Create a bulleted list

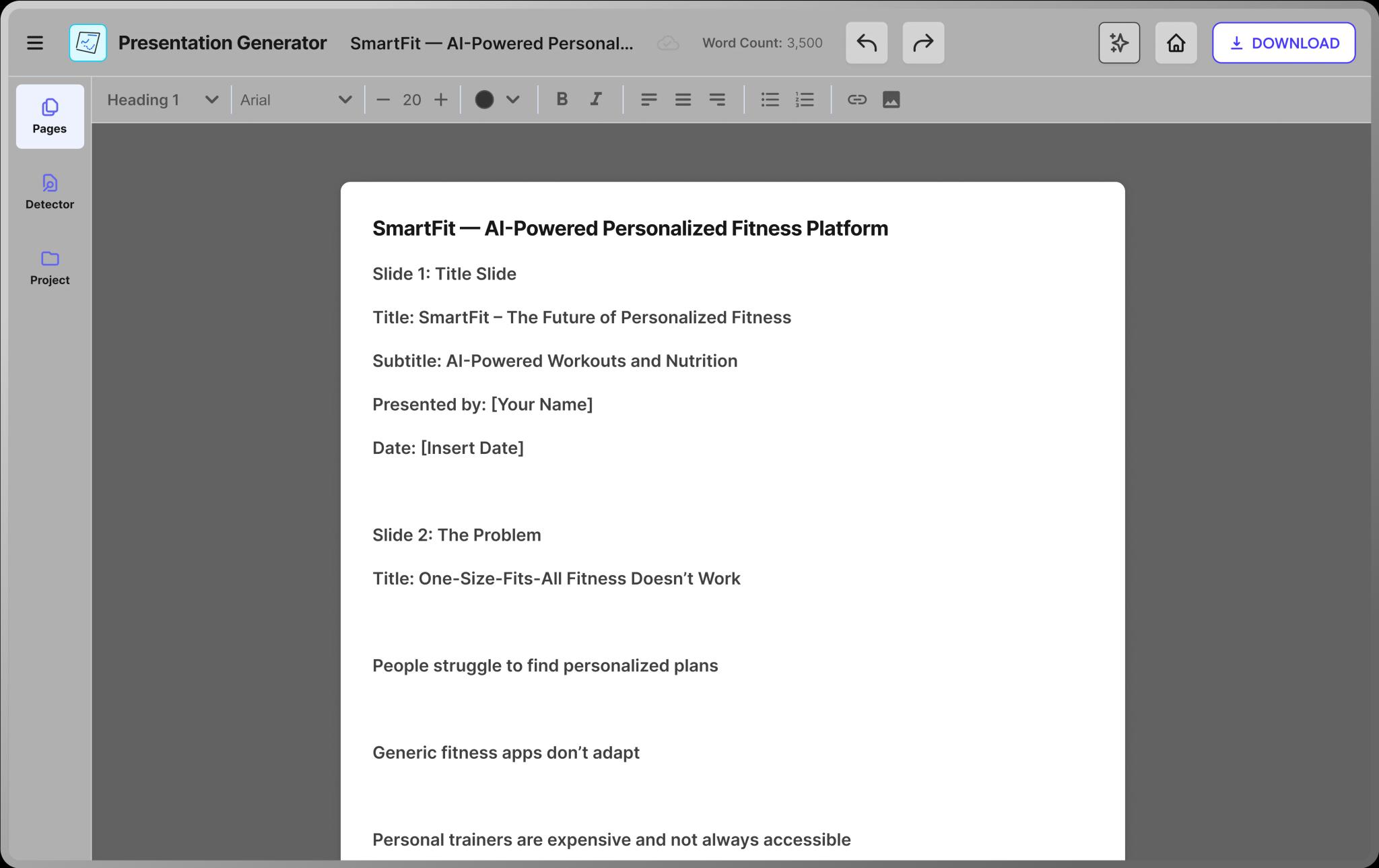770,100
